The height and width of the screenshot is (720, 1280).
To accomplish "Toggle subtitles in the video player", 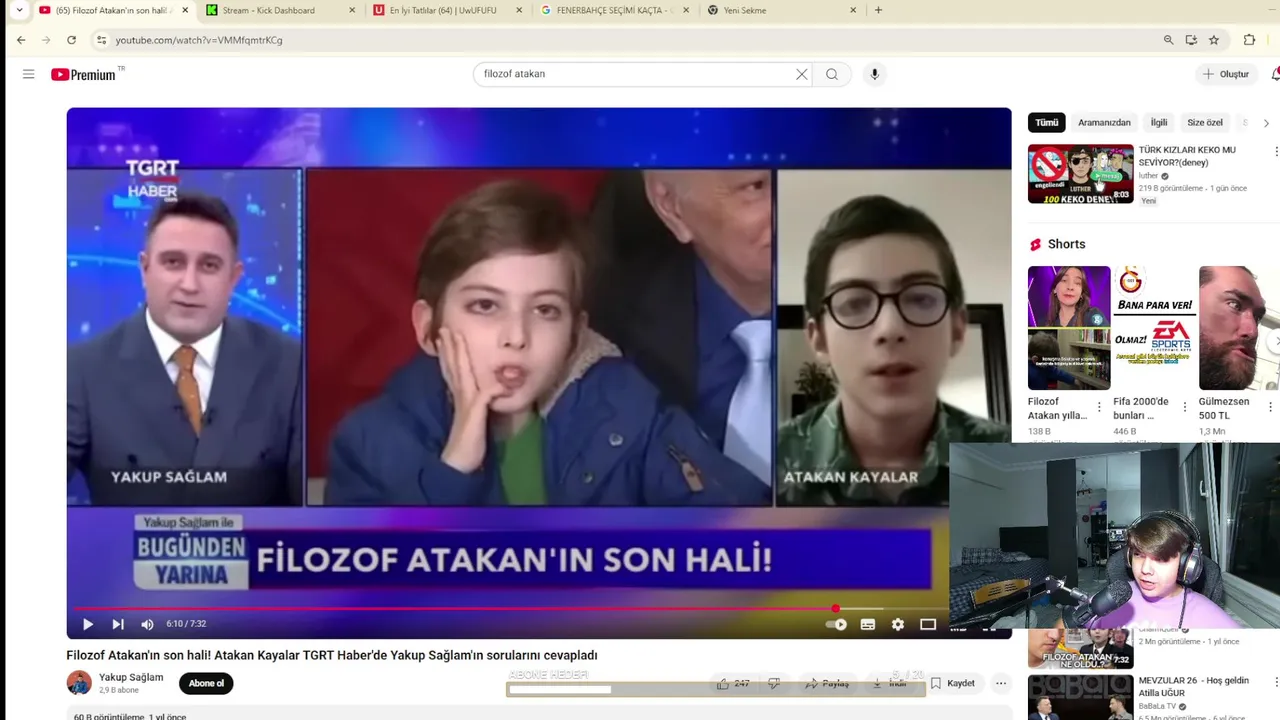I will click(868, 624).
